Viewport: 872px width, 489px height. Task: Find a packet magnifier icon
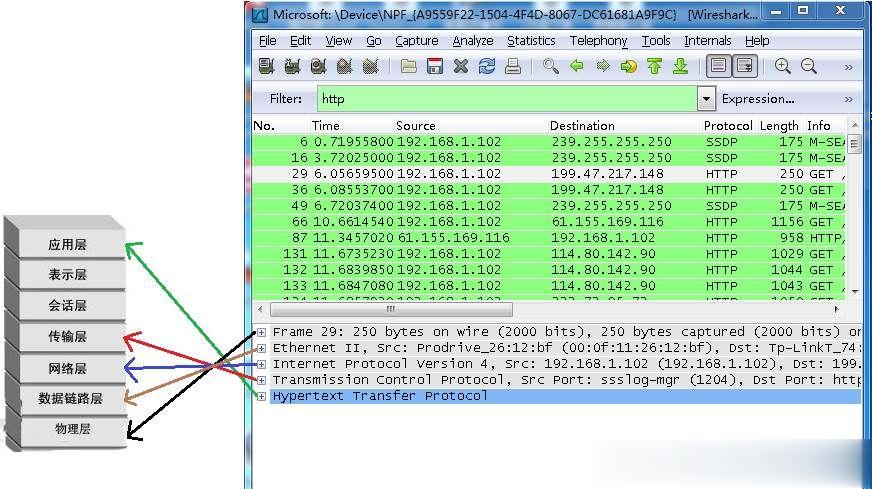(x=551, y=66)
